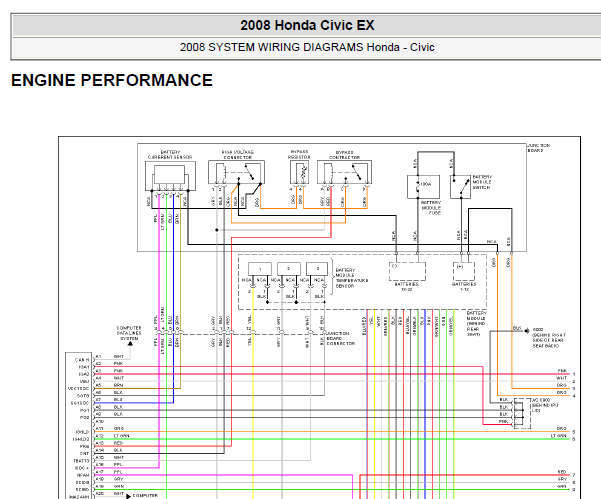
Task: Click the ground symbol beside G503
Action: [x=527, y=330]
